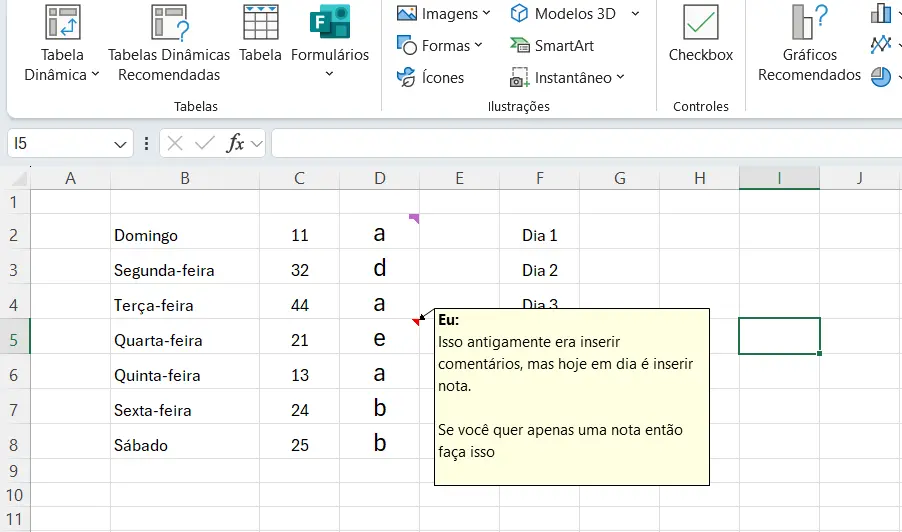Image resolution: width=902 pixels, height=532 pixels.
Task: Click into the formula bar input
Action: 586,143
